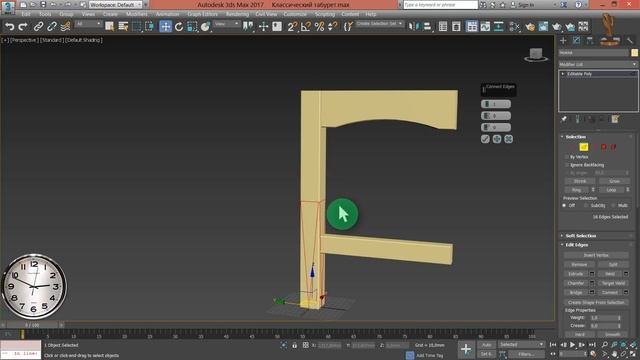
Task: Switch to Hierarchy panel tab
Action: tap(590, 40)
